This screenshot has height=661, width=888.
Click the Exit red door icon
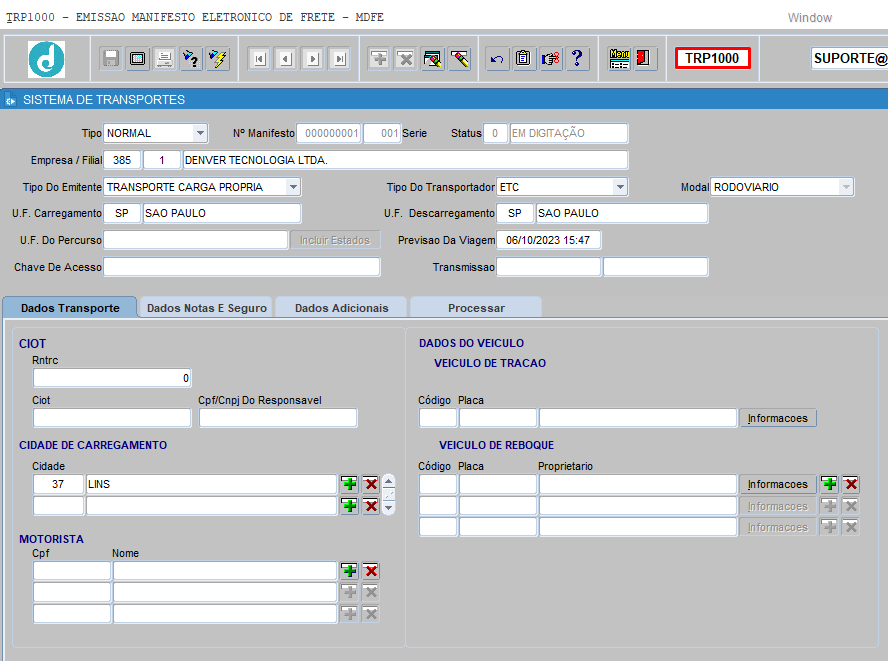644,58
